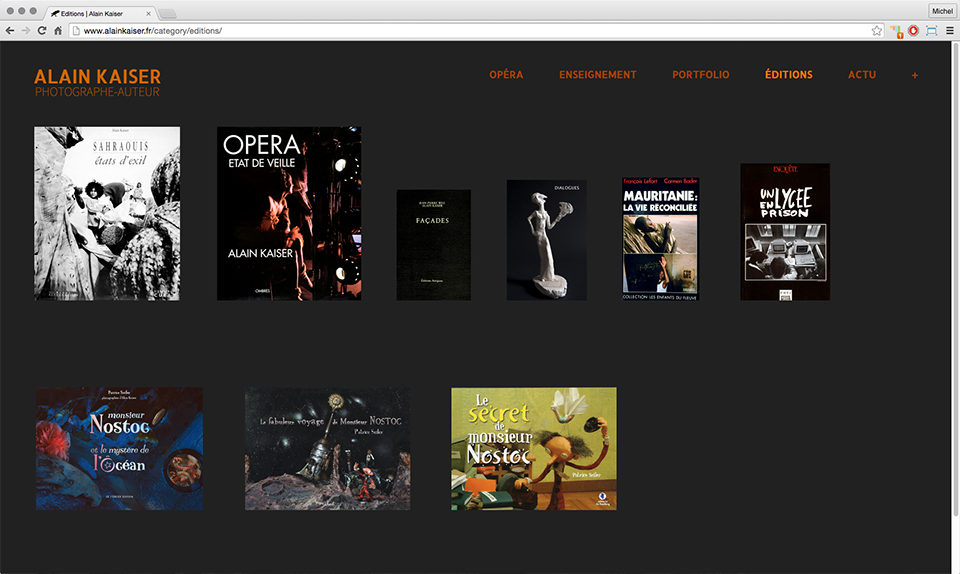Click the page icon beside the URL

click(x=76, y=31)
